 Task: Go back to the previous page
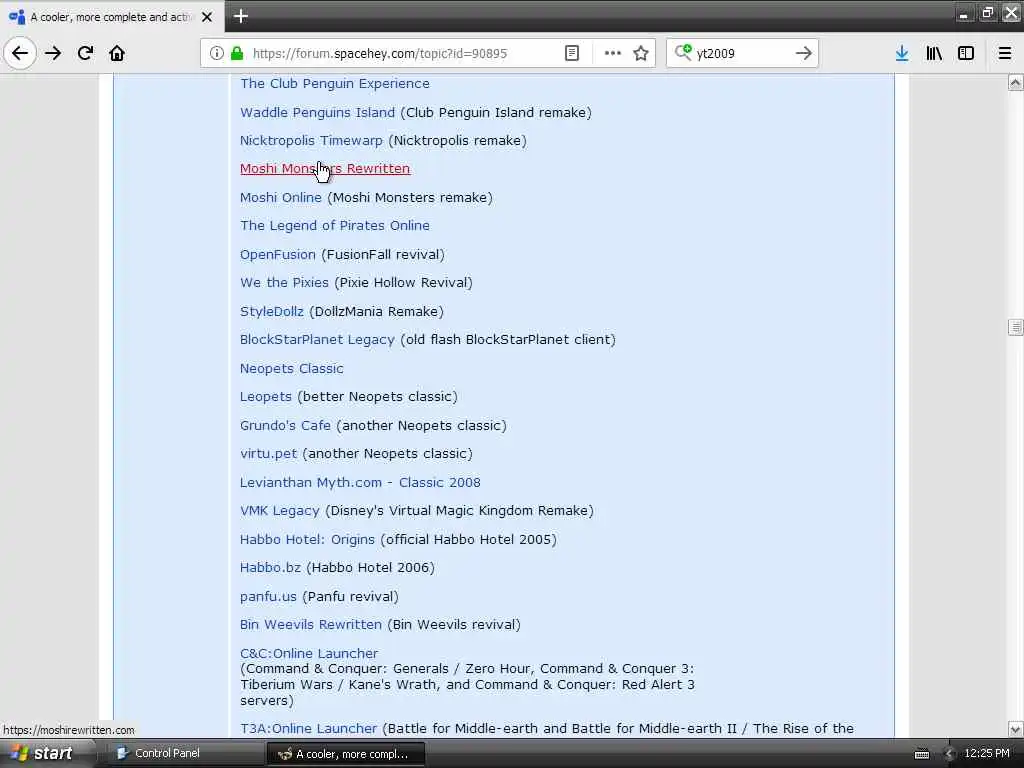click(x=20, y=53)
